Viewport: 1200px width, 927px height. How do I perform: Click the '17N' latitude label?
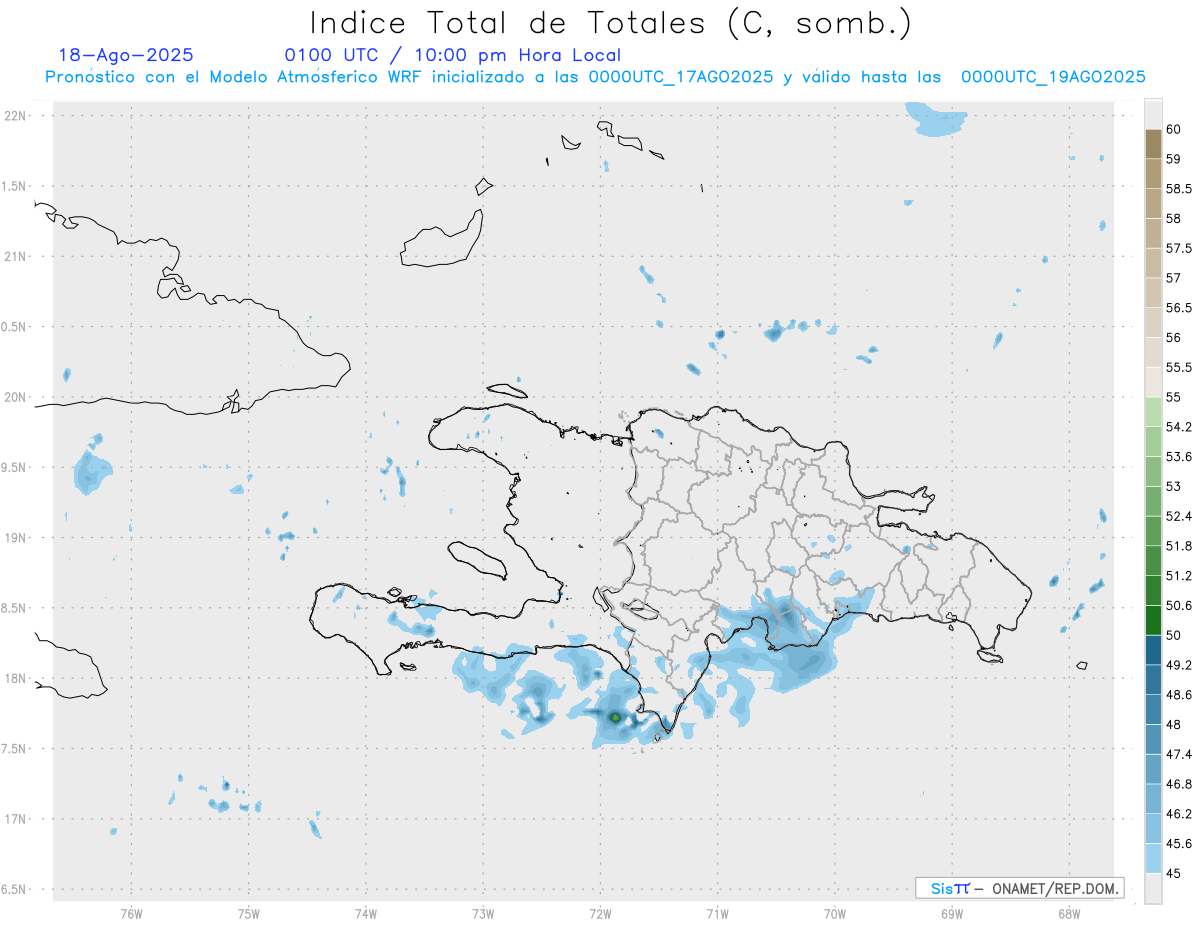pos(17,819)
